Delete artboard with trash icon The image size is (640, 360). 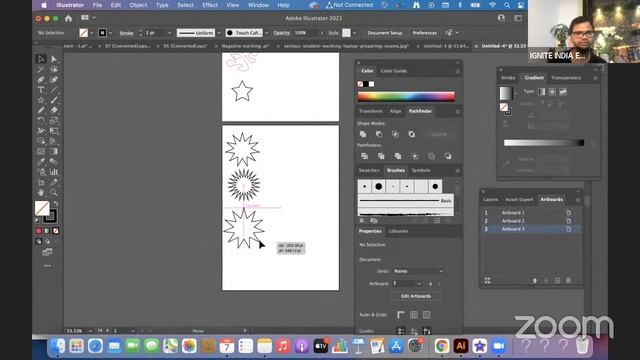(x=569, y=280)
